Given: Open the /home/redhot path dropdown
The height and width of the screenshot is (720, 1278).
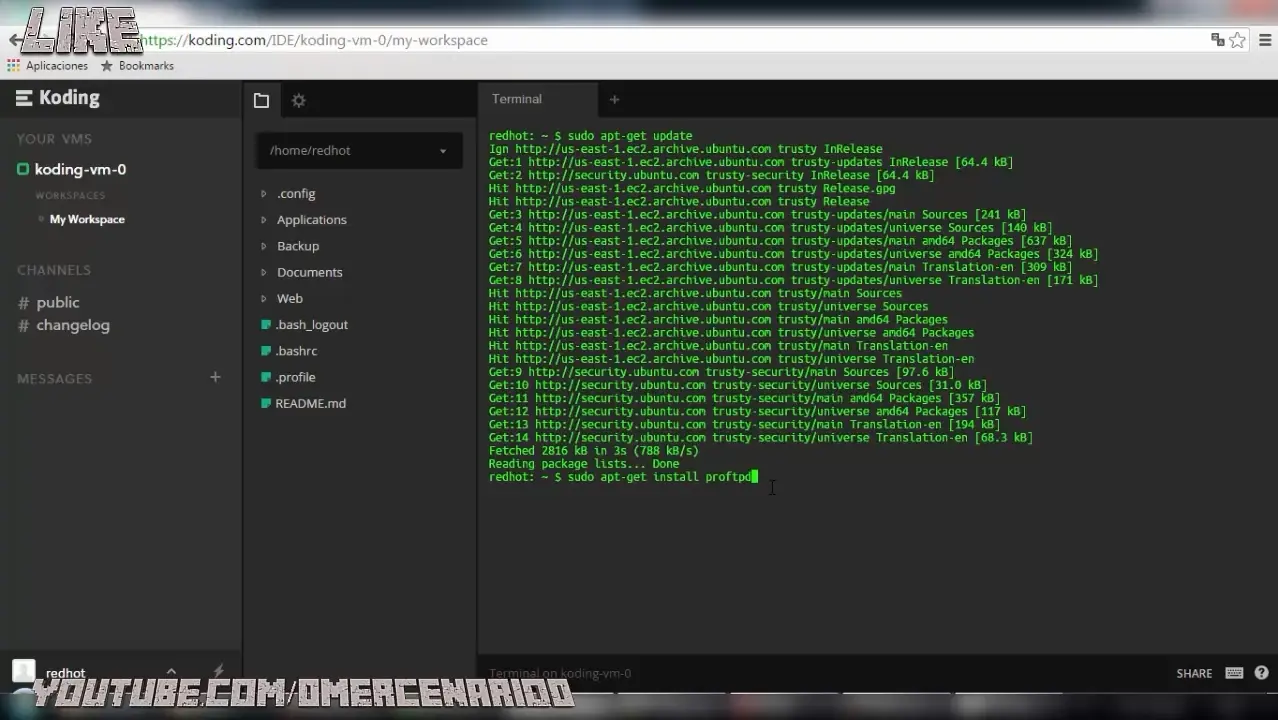Looking at the screenshot, I should 359,150.
